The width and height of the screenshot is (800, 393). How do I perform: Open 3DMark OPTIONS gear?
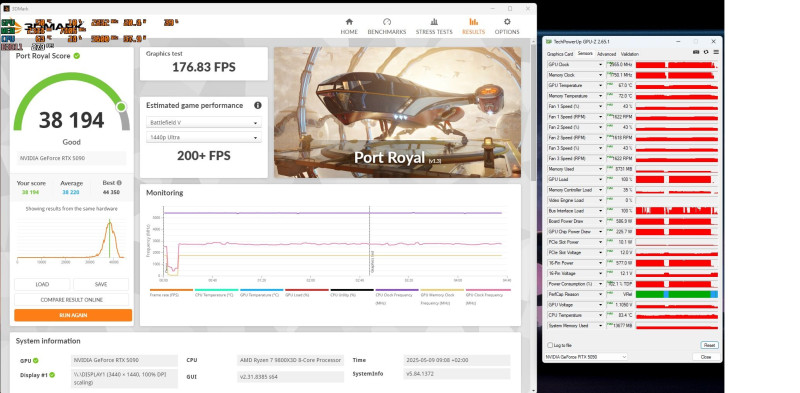[x=507, y=22]
